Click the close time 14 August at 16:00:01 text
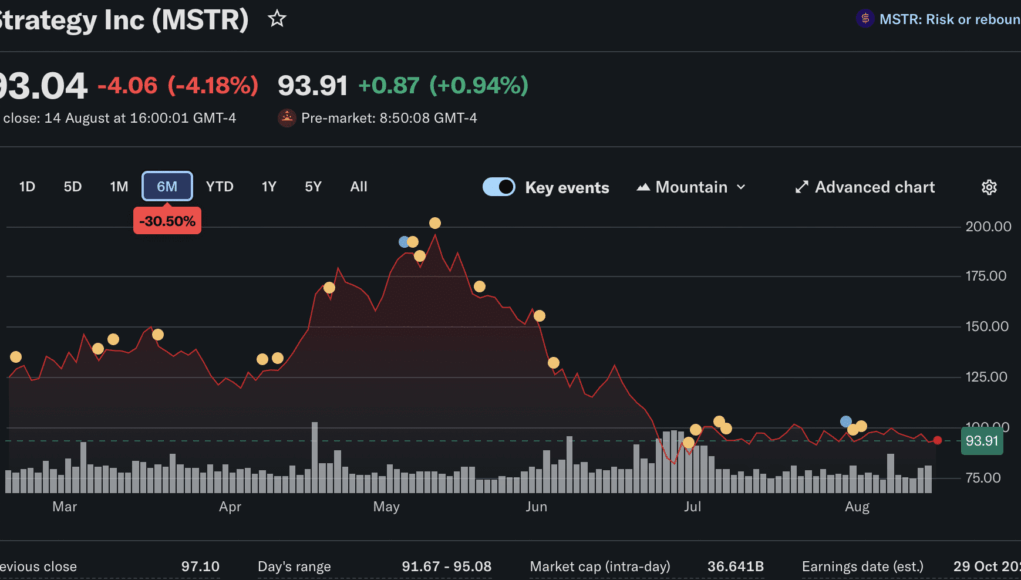This screenshot has height=580, width=1021. pyautogui.click(x=119, y=118)
